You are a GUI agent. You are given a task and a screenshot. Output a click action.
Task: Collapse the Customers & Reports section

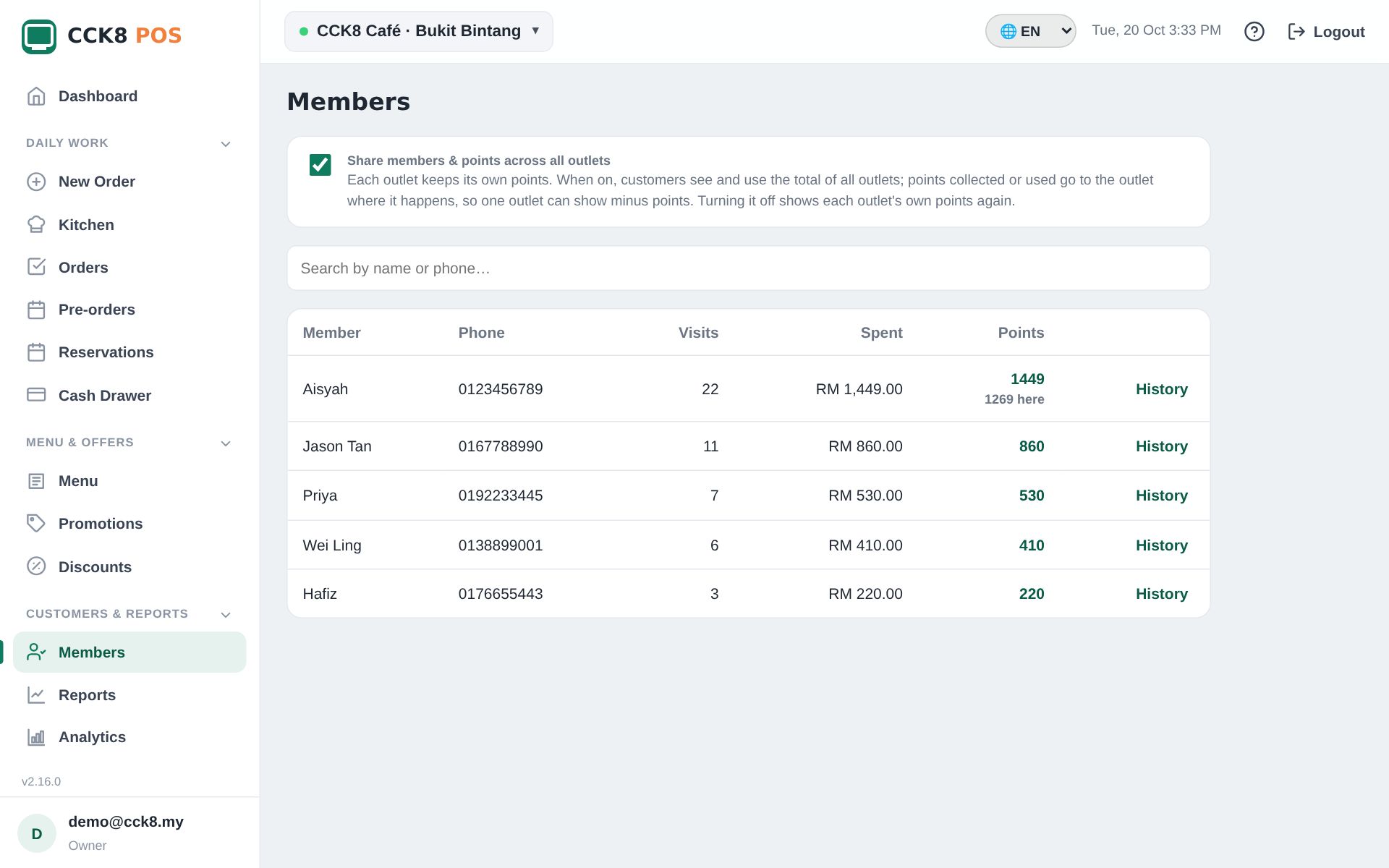(x=226, y=615)
